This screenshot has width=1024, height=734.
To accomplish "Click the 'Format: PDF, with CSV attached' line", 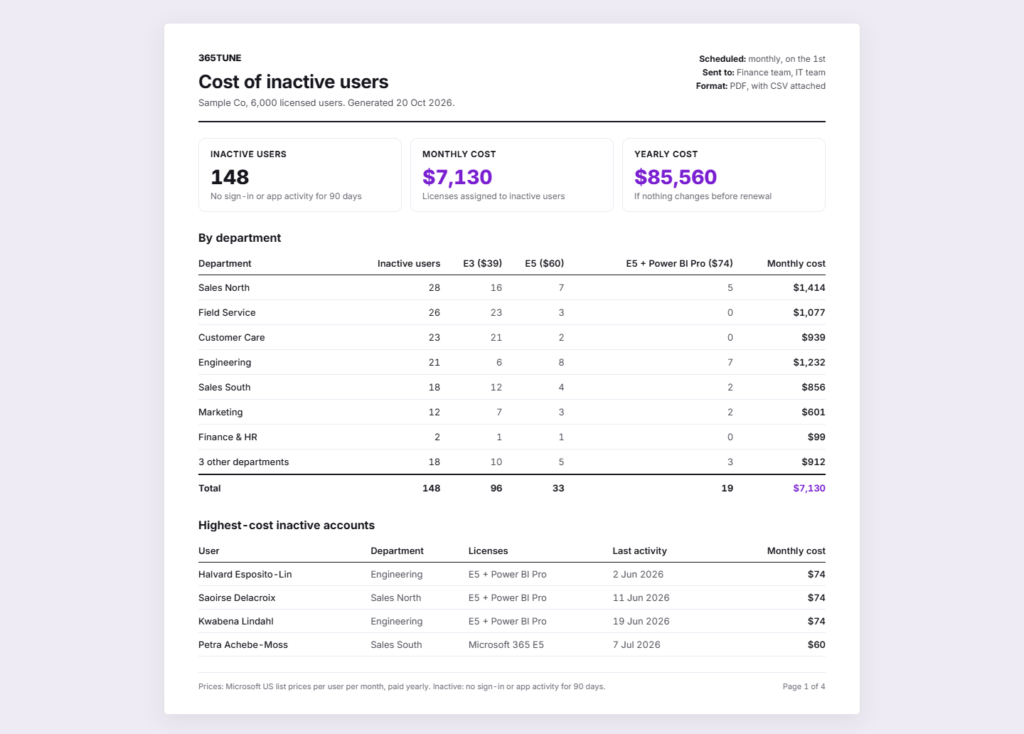I will click(x=760, y=86).
